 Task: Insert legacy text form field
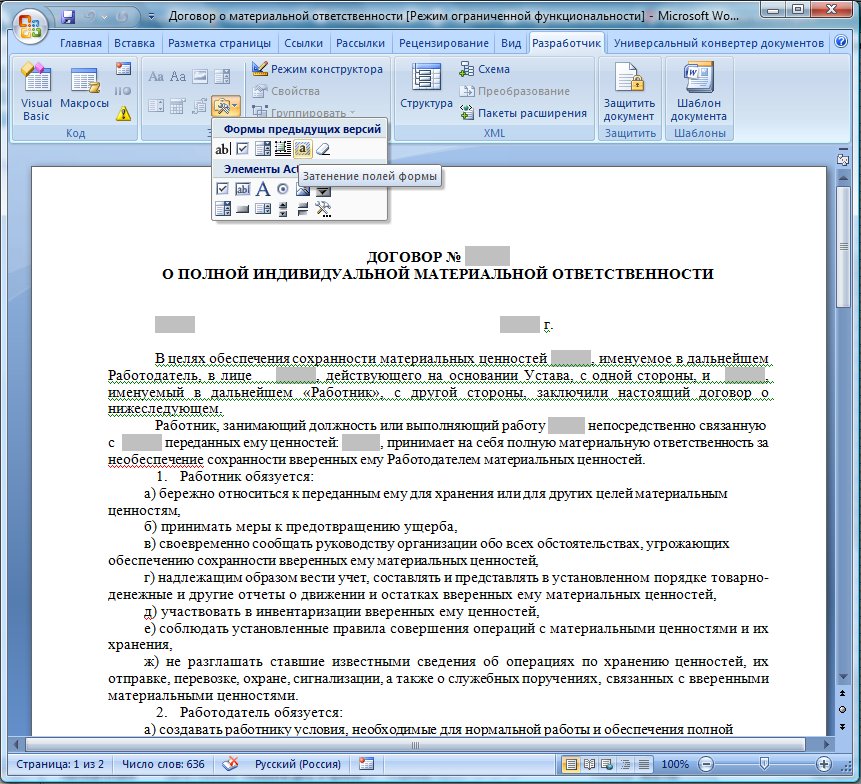point(222,149)
